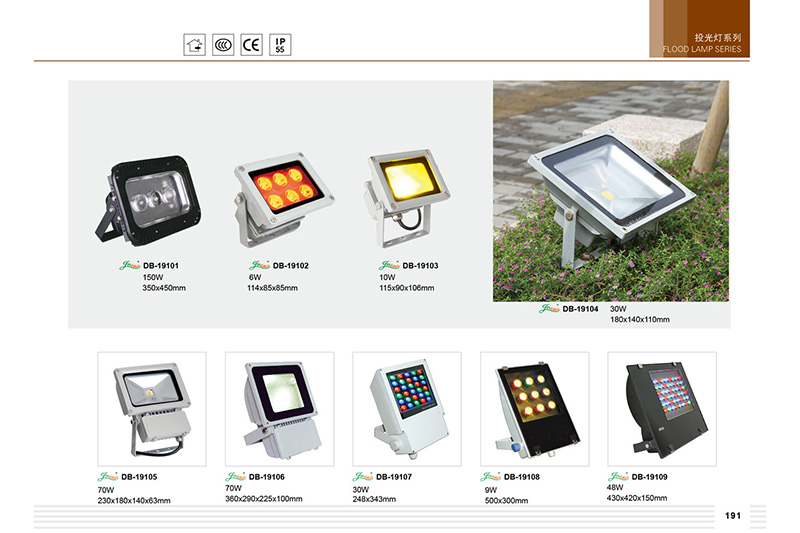Click the brand logo beside DB-19109
Image resolution: width=800 pixels, height=533 pixels.
618,476
